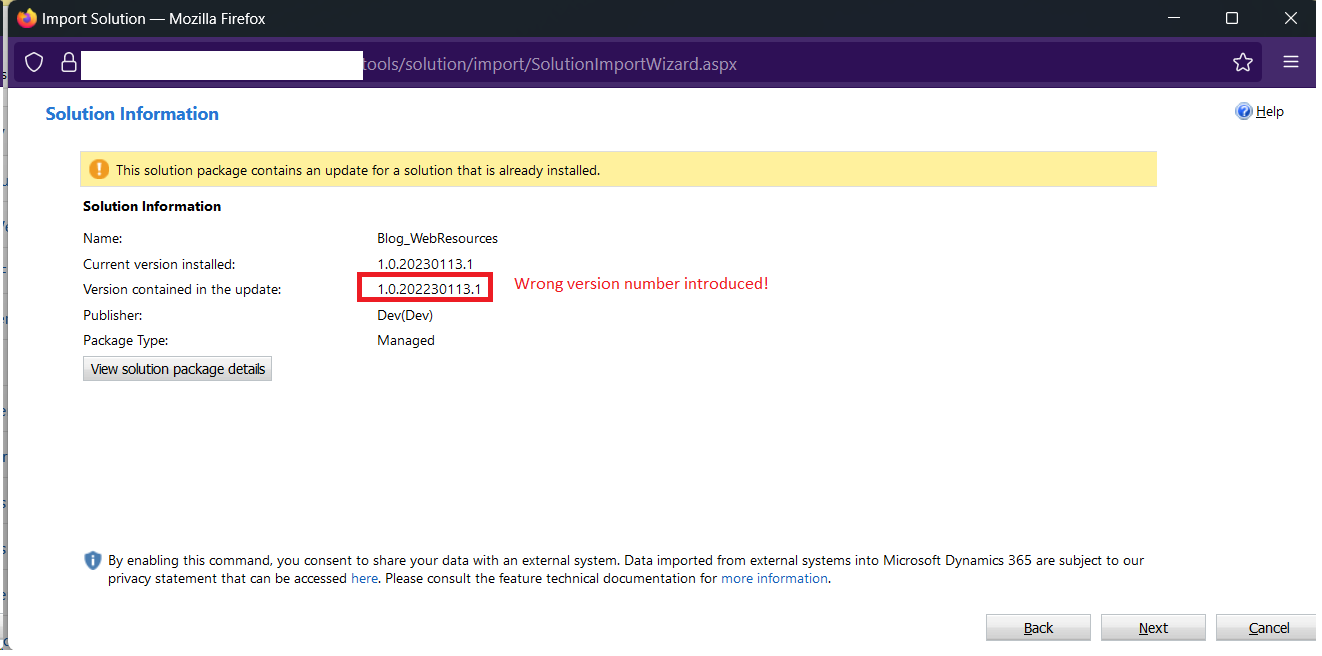Maximize the Firefox window
This screenshot has width=1322, height=656.
[x=1232, y=18]
